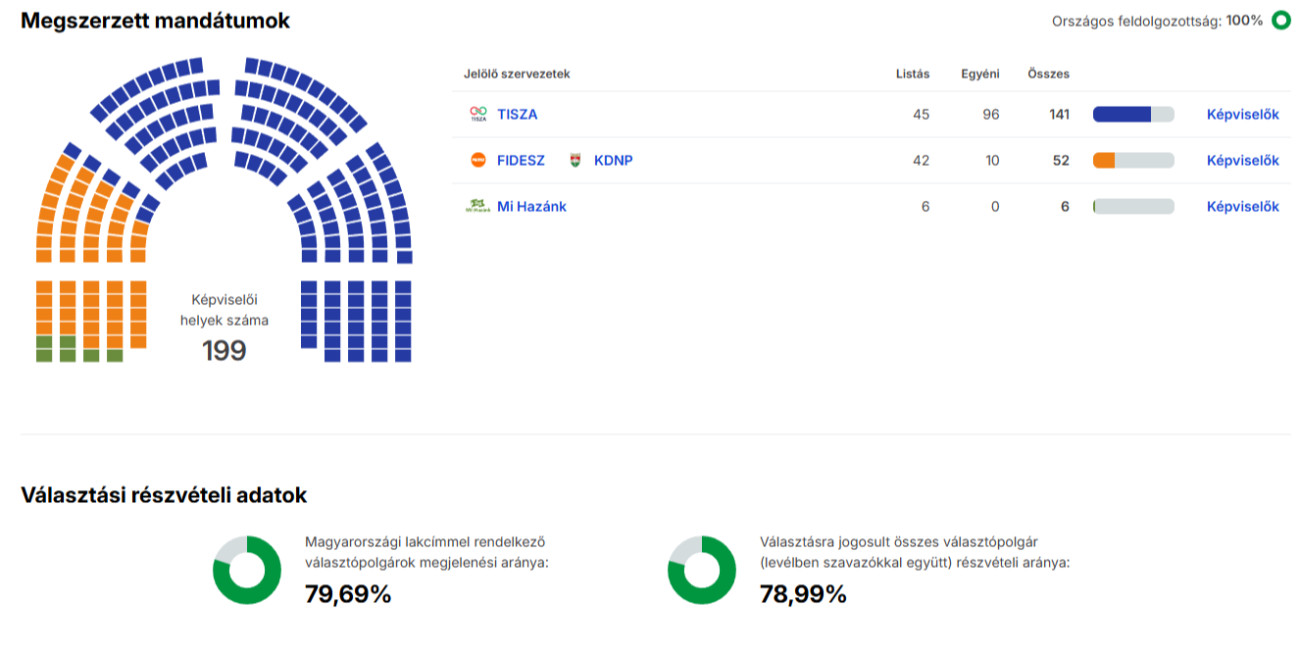Click Mi Hazánk's green seat share bar
1300x654 pixels.
coord(1095,206)
